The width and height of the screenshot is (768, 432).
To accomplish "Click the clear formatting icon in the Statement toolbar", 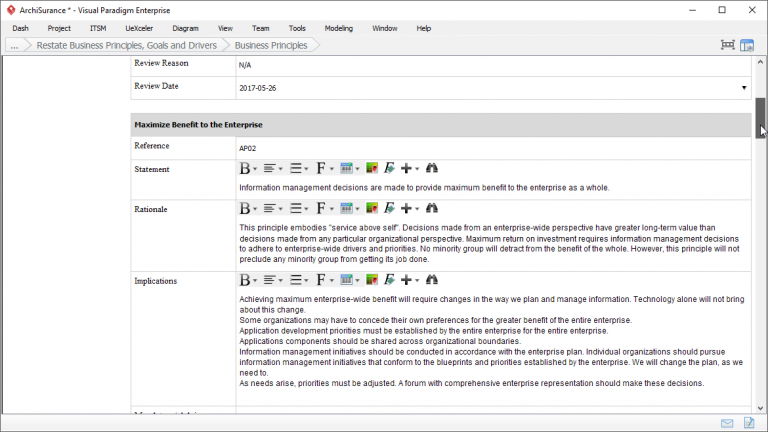I will coord(389,169).
